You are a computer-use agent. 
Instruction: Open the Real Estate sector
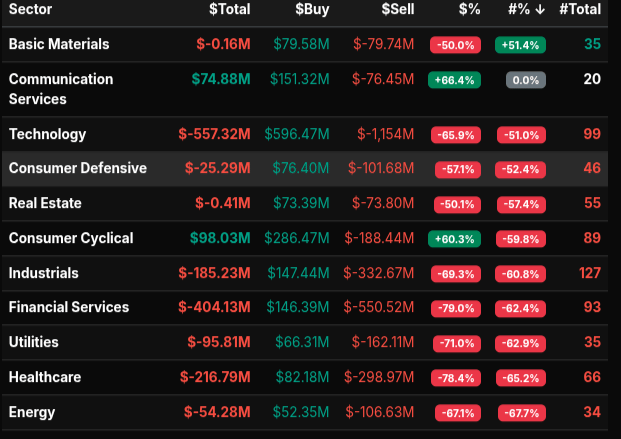[45, 203]
